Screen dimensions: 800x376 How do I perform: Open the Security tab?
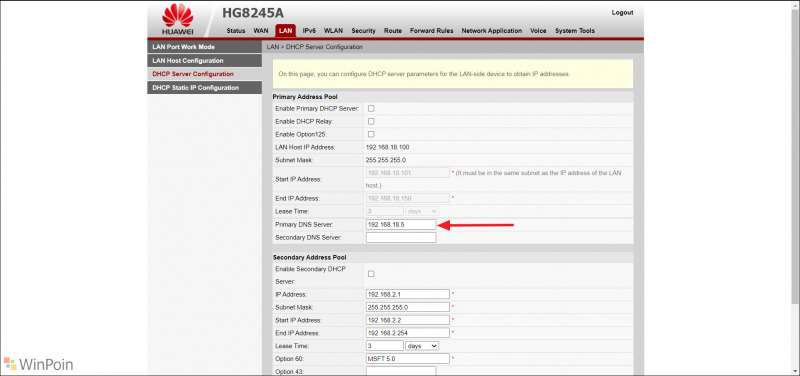tap(363, 31)
